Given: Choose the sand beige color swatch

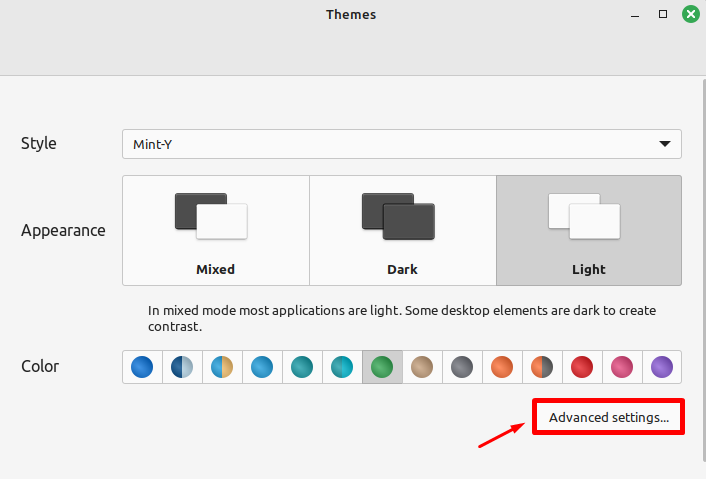Looking at the screenshot, I should 422,367.
